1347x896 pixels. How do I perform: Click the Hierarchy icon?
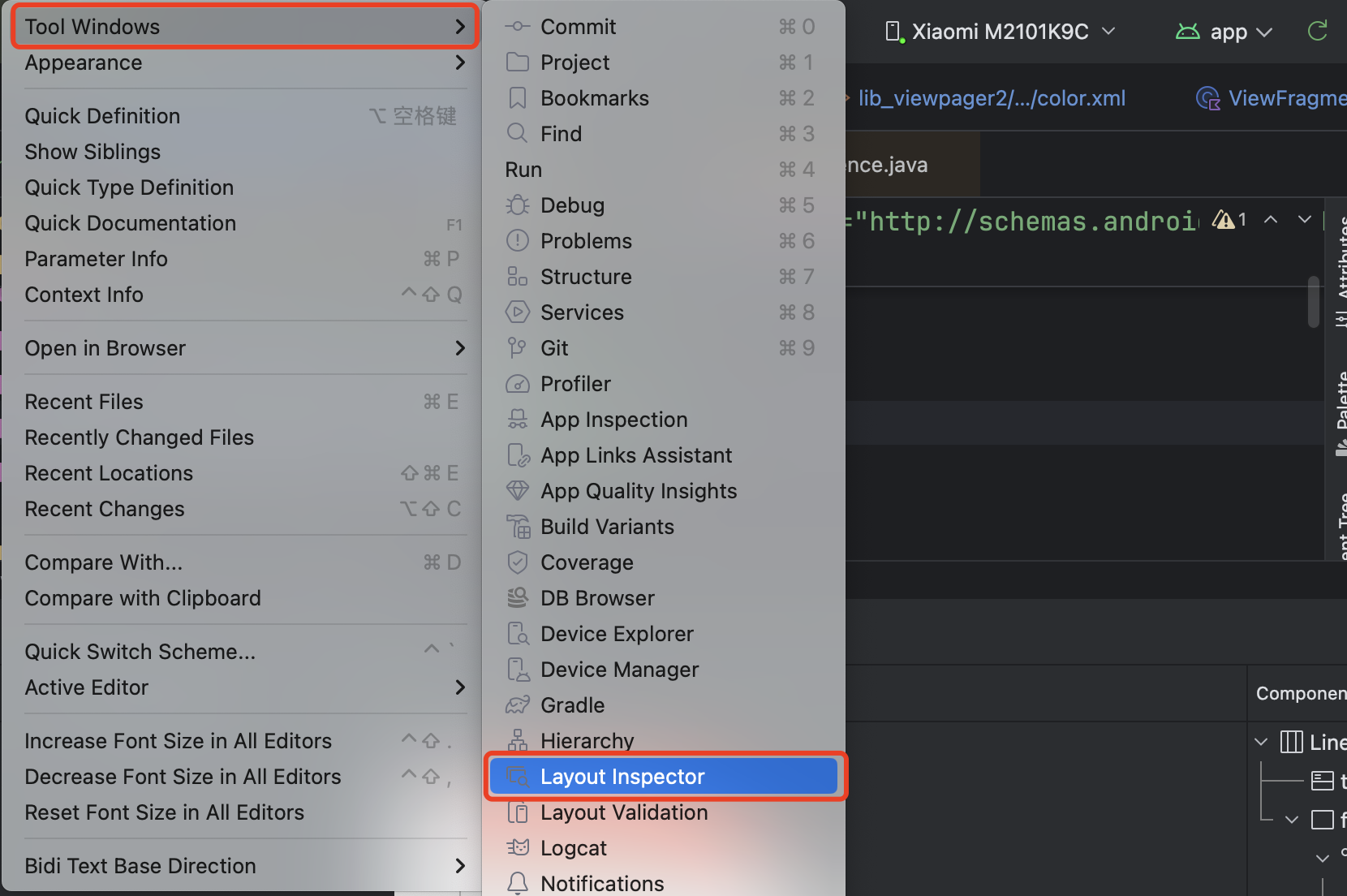click(x=517, y=741)
